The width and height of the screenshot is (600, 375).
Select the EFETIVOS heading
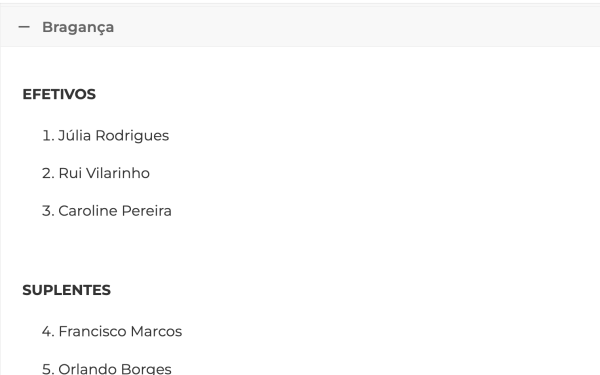59,95
